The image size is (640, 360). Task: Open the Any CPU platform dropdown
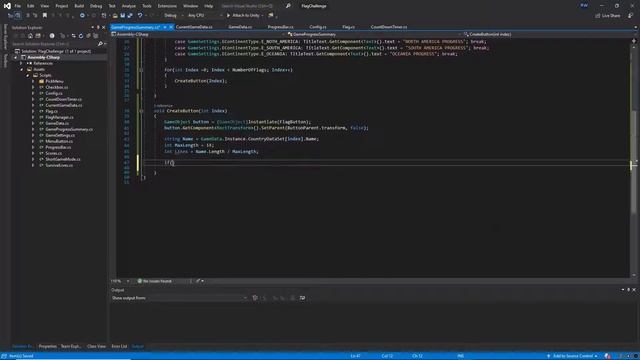pyautogui.click(x=205, y=16)
